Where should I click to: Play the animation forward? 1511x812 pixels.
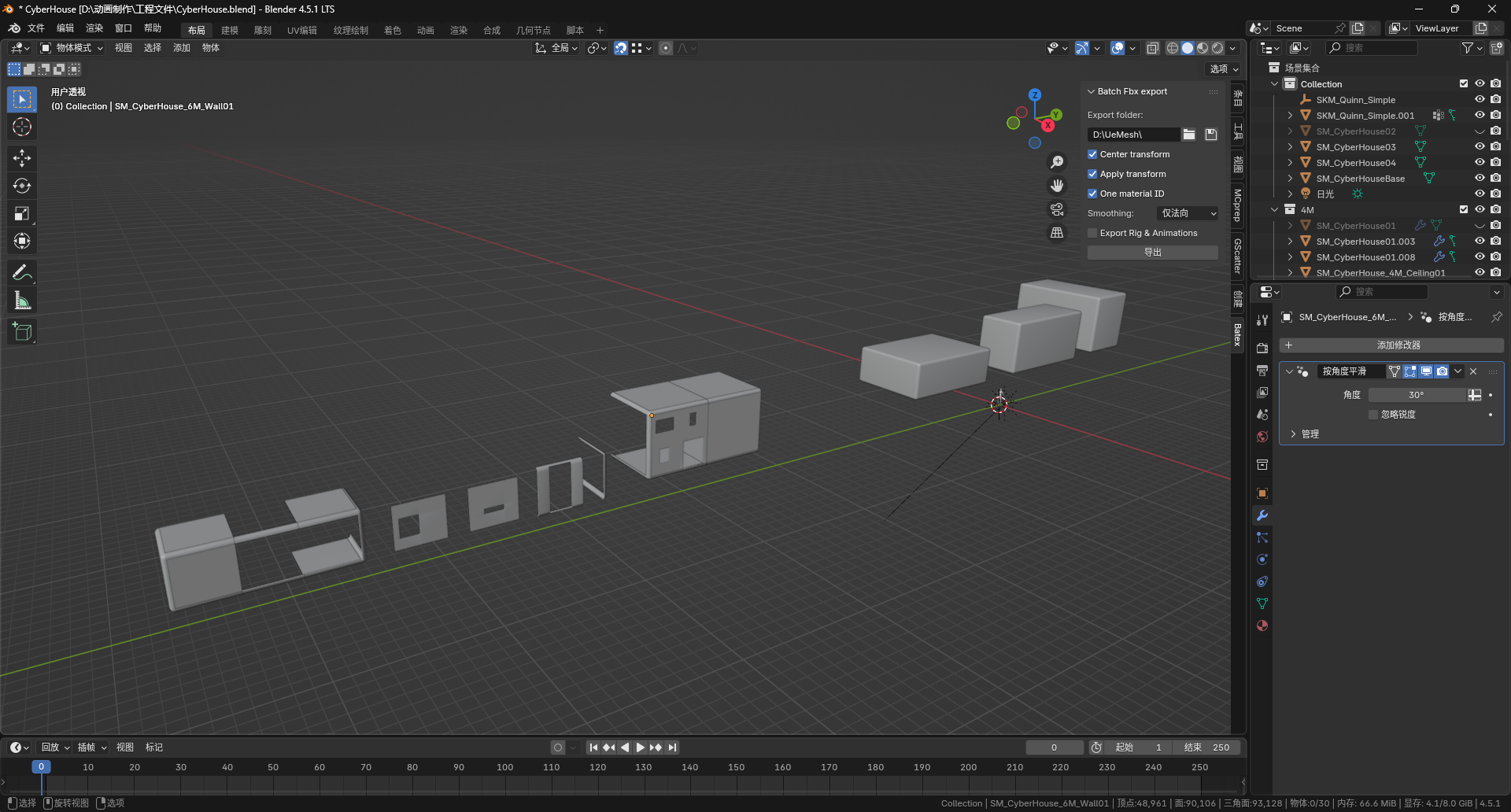[640, 747]
